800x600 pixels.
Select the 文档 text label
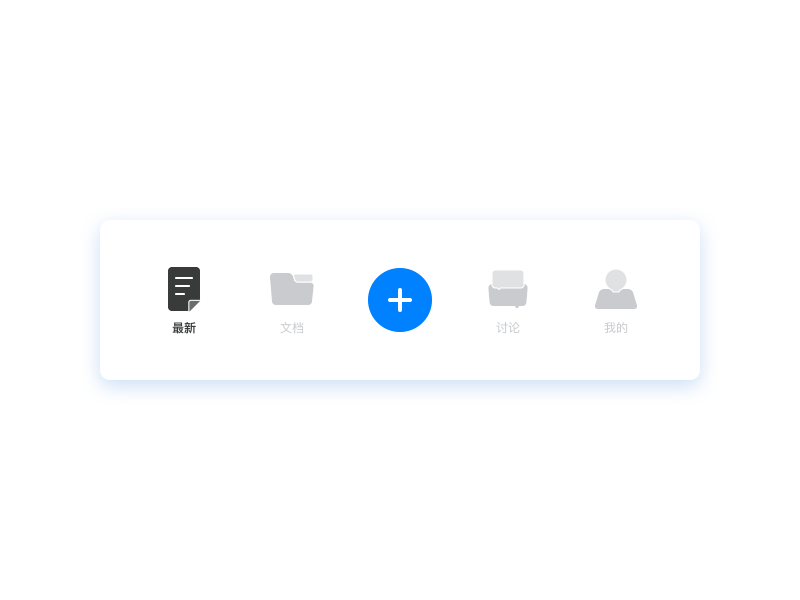point(292,328)
